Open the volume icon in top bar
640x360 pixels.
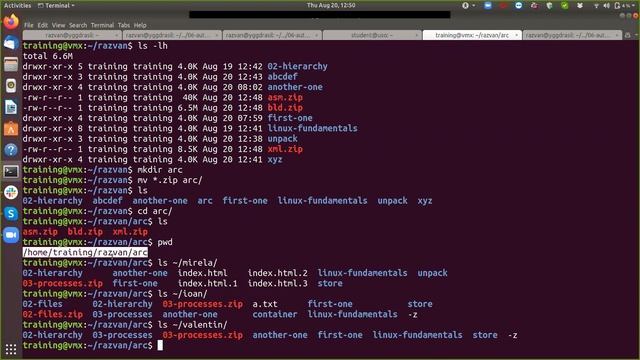[x=607, y=5]
